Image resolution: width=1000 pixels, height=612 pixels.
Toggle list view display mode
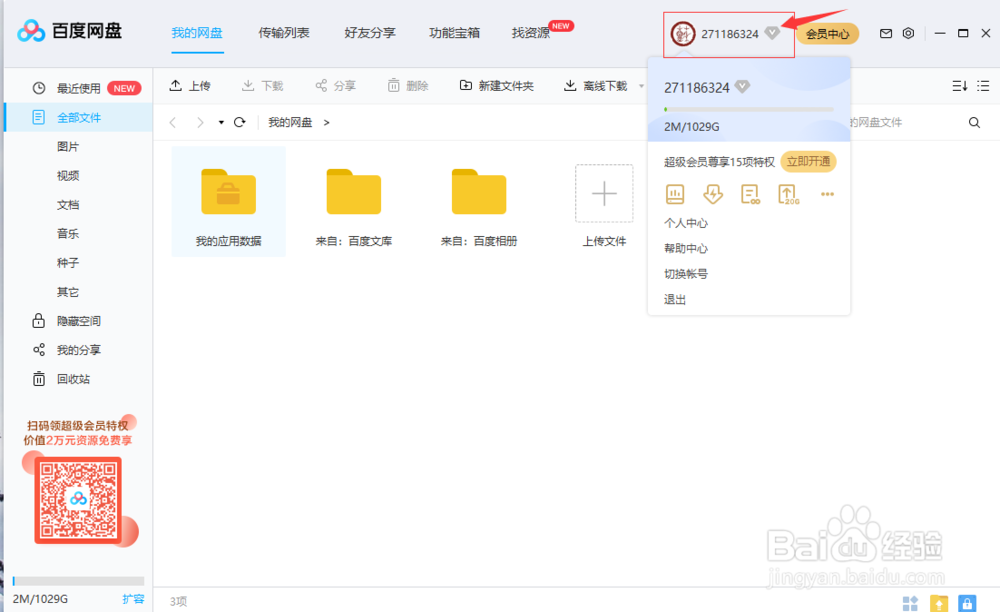tap(984, 85)
